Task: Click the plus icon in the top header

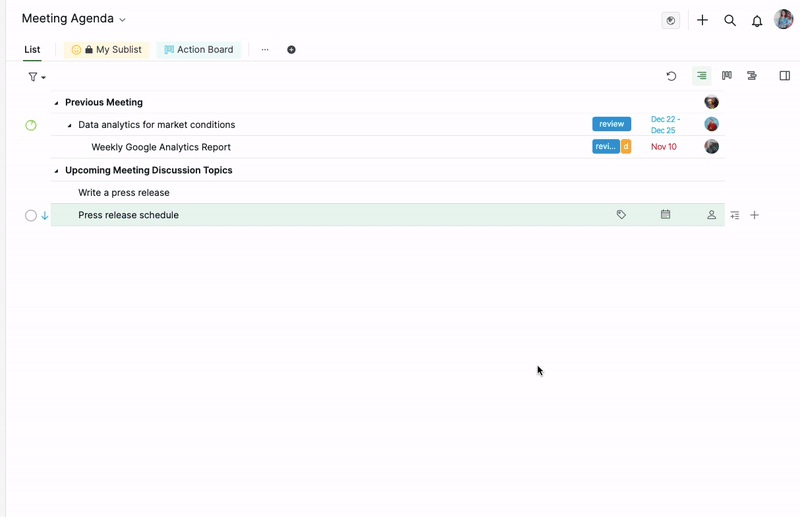Action: pyautogui.click(x=702, y=20)
